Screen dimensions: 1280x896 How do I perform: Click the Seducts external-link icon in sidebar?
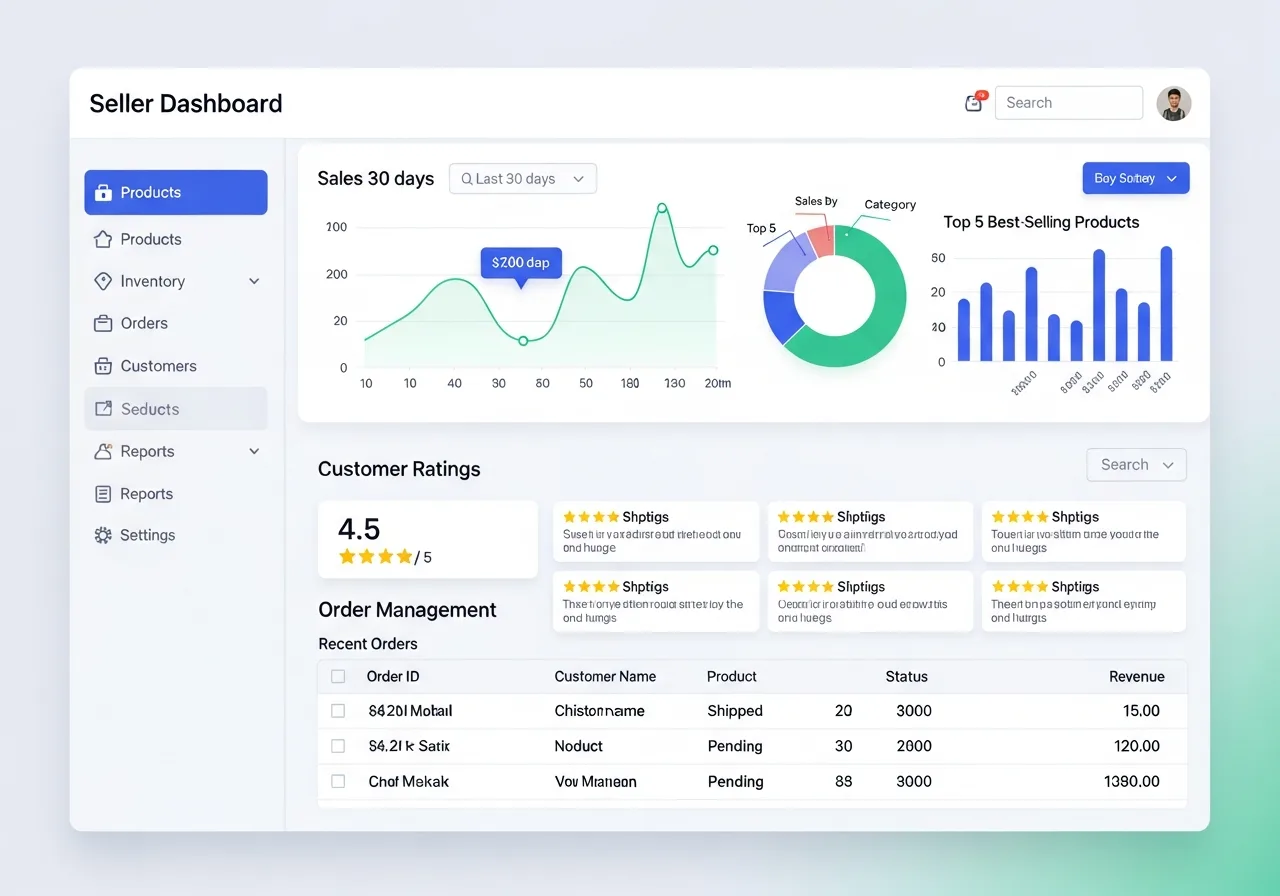[x=102, y=409]
